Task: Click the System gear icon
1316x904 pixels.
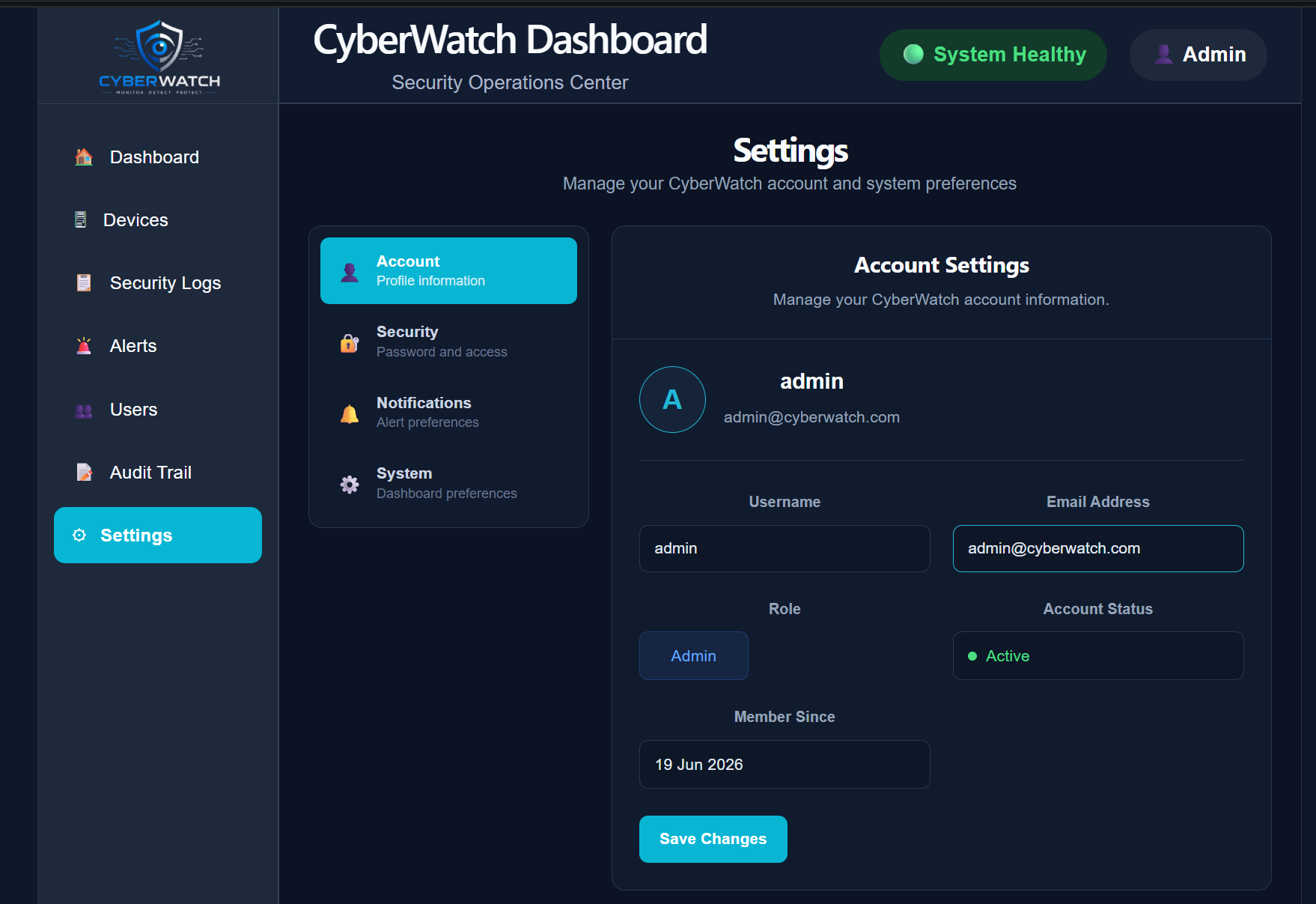Action: [x=350, y=484]
